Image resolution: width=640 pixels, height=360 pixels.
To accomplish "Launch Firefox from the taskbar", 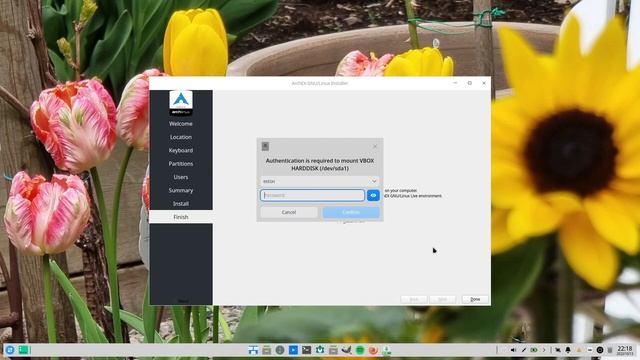I will tap(373, 350).
